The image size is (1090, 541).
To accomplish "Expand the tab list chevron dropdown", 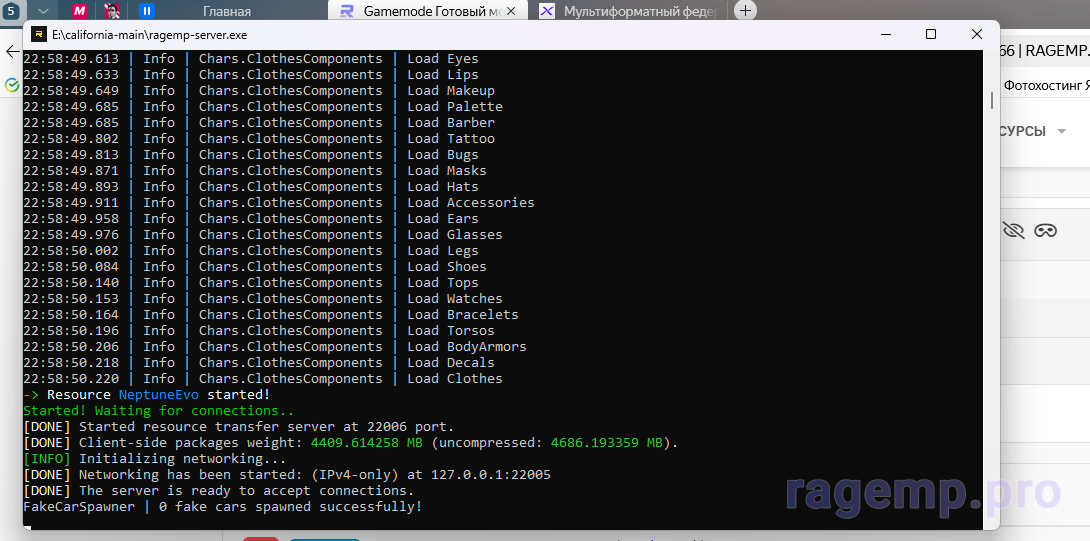I will (x=44, y=11).
